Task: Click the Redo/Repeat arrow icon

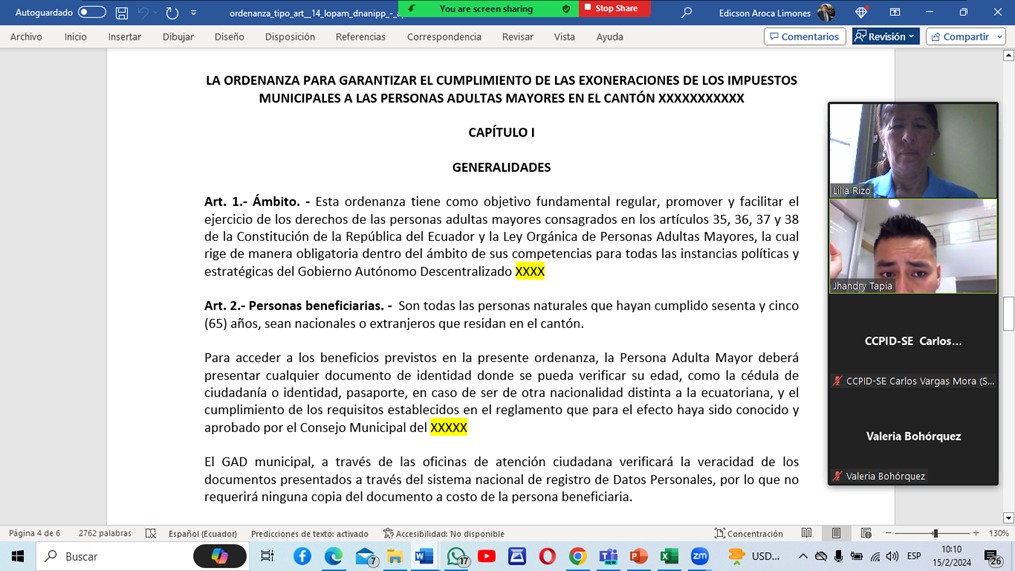Action: [172, 13]
